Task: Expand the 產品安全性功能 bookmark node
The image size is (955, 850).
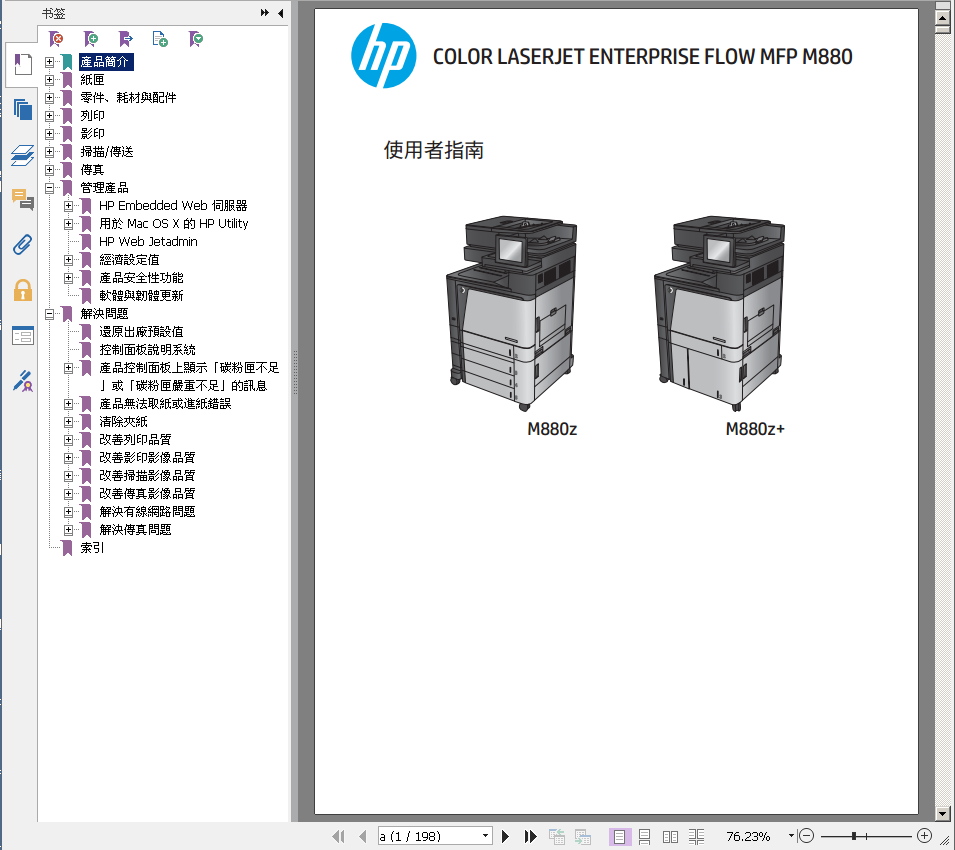Action: click(68, 278)
